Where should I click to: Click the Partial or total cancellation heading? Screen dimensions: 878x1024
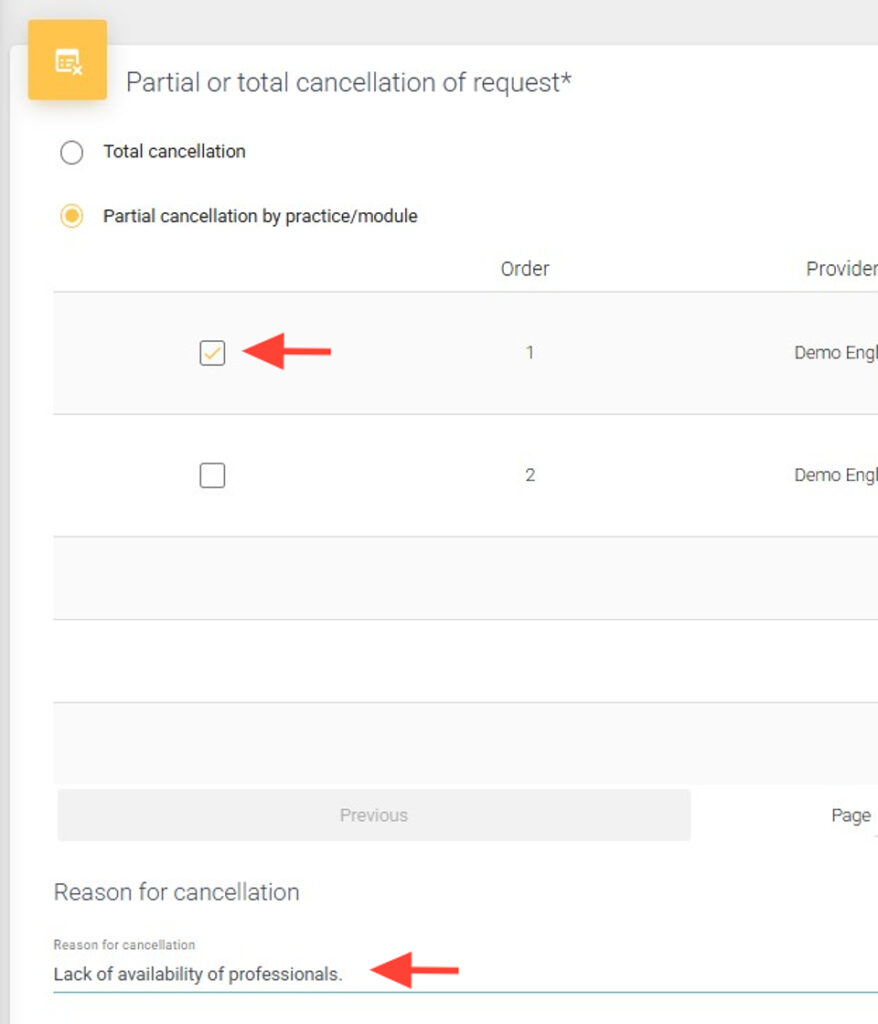(x=348, y=82)
